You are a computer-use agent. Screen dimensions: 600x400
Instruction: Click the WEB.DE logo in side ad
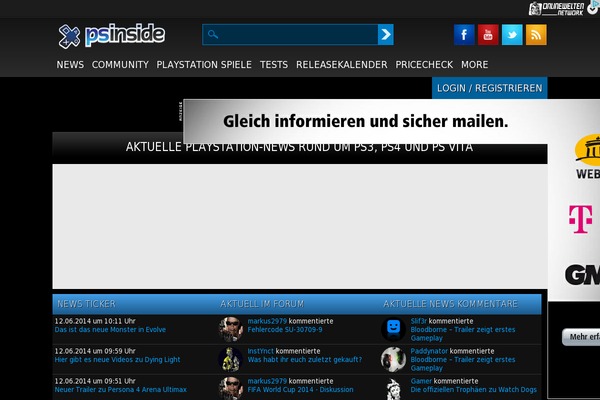coord(587,157)
